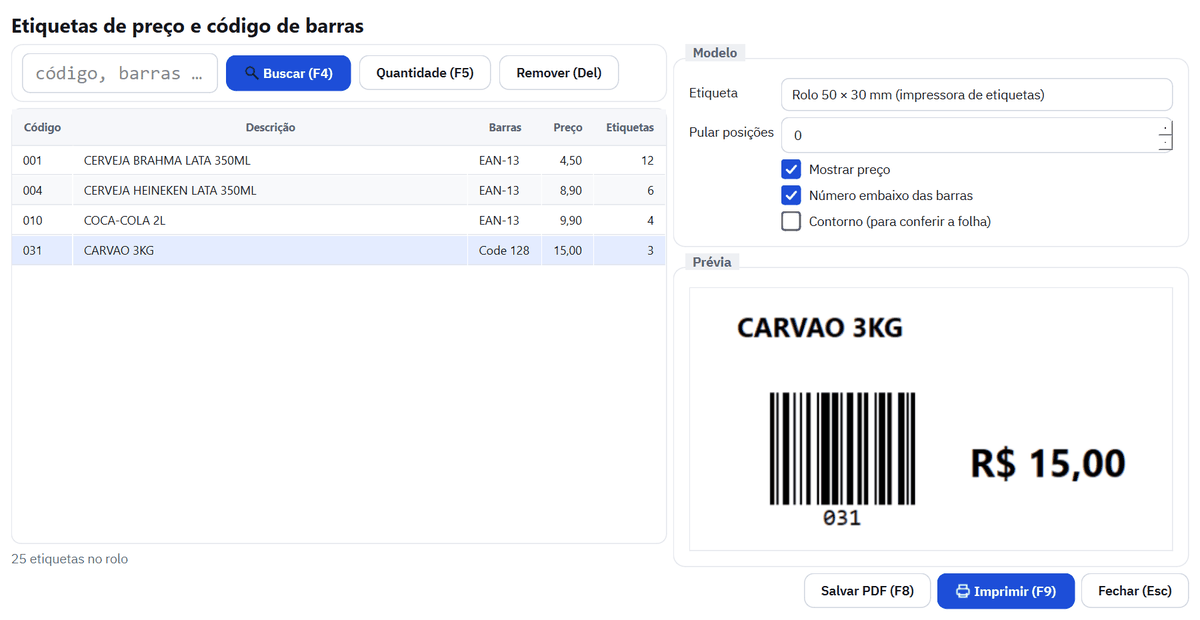Decrease Pular posições with down arrow

(1165, 143)
